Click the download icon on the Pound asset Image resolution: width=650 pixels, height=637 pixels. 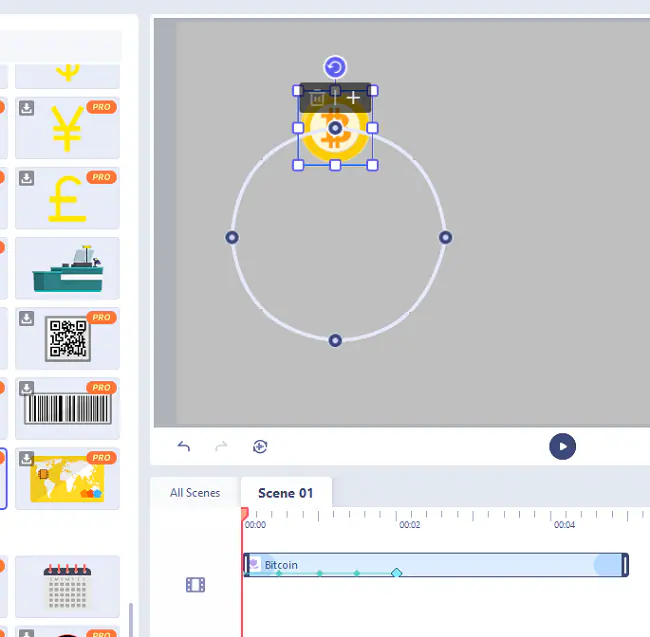pos(27,178)
